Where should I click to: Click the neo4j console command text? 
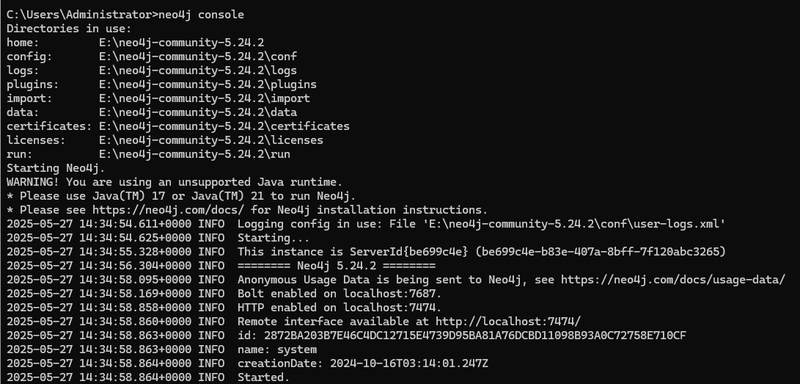[201, 15]
